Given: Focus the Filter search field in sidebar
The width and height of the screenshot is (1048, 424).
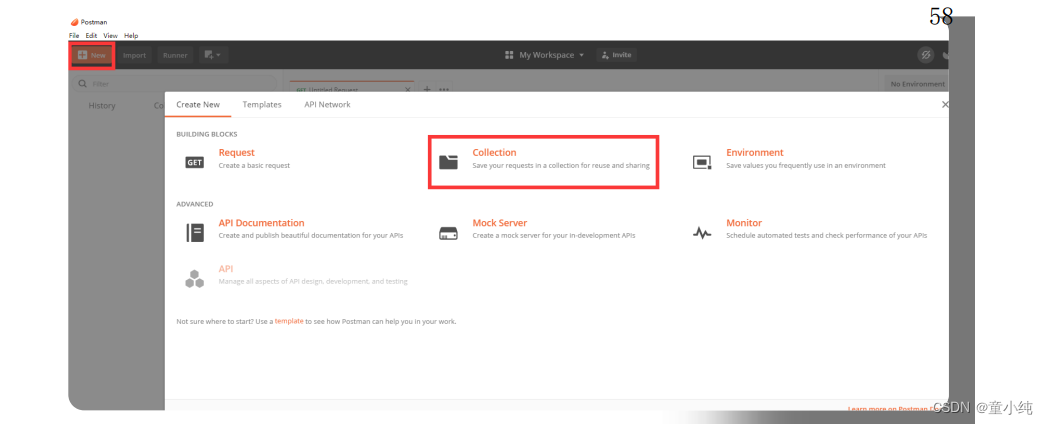Looking at the screenshot, I should point(174,84).
